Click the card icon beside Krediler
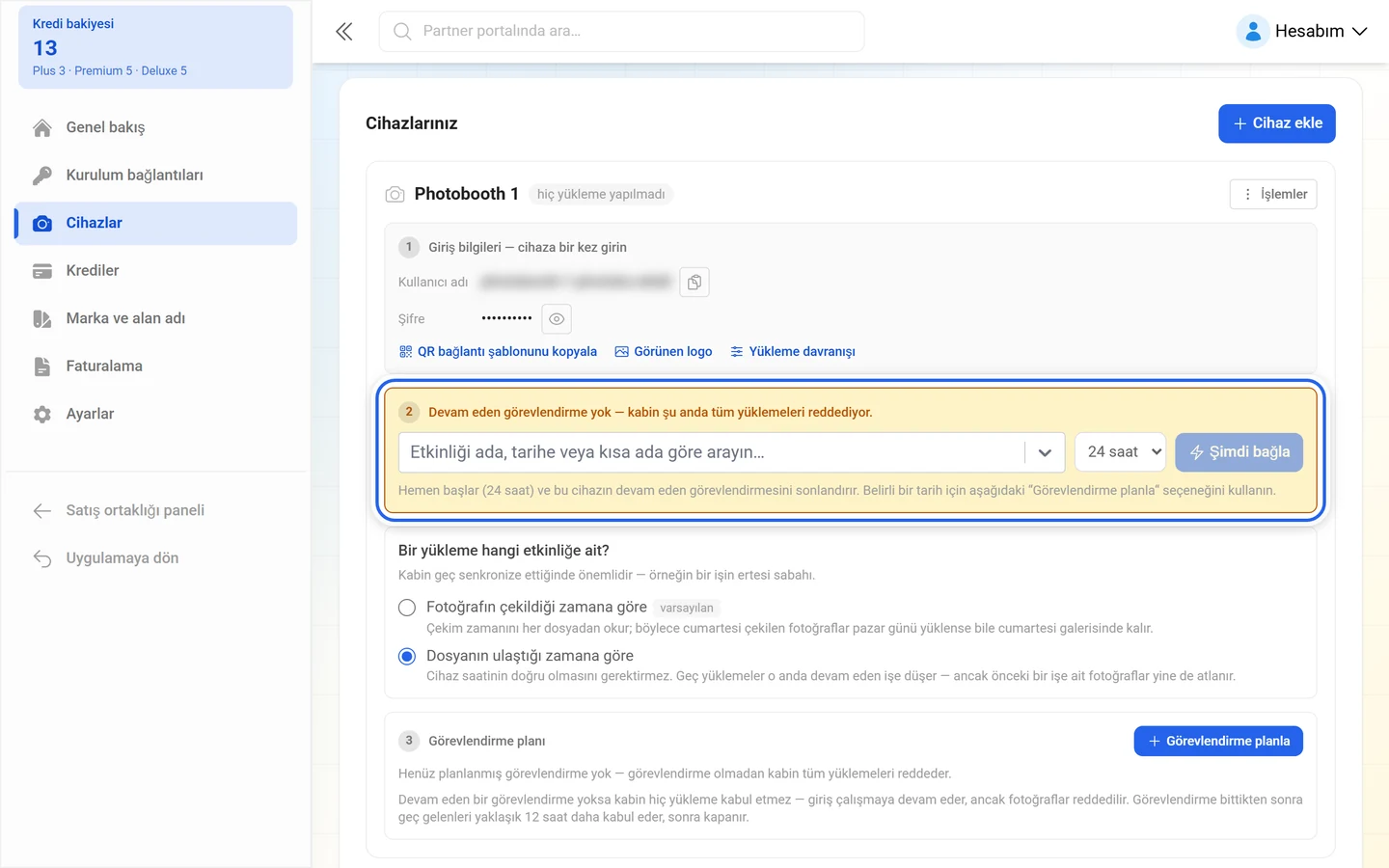The height and width of the screenshot is (868, 1389). point(42,271)
